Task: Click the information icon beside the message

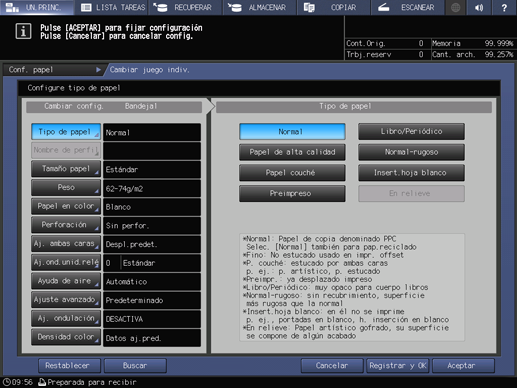Action: tap(23, 31)
